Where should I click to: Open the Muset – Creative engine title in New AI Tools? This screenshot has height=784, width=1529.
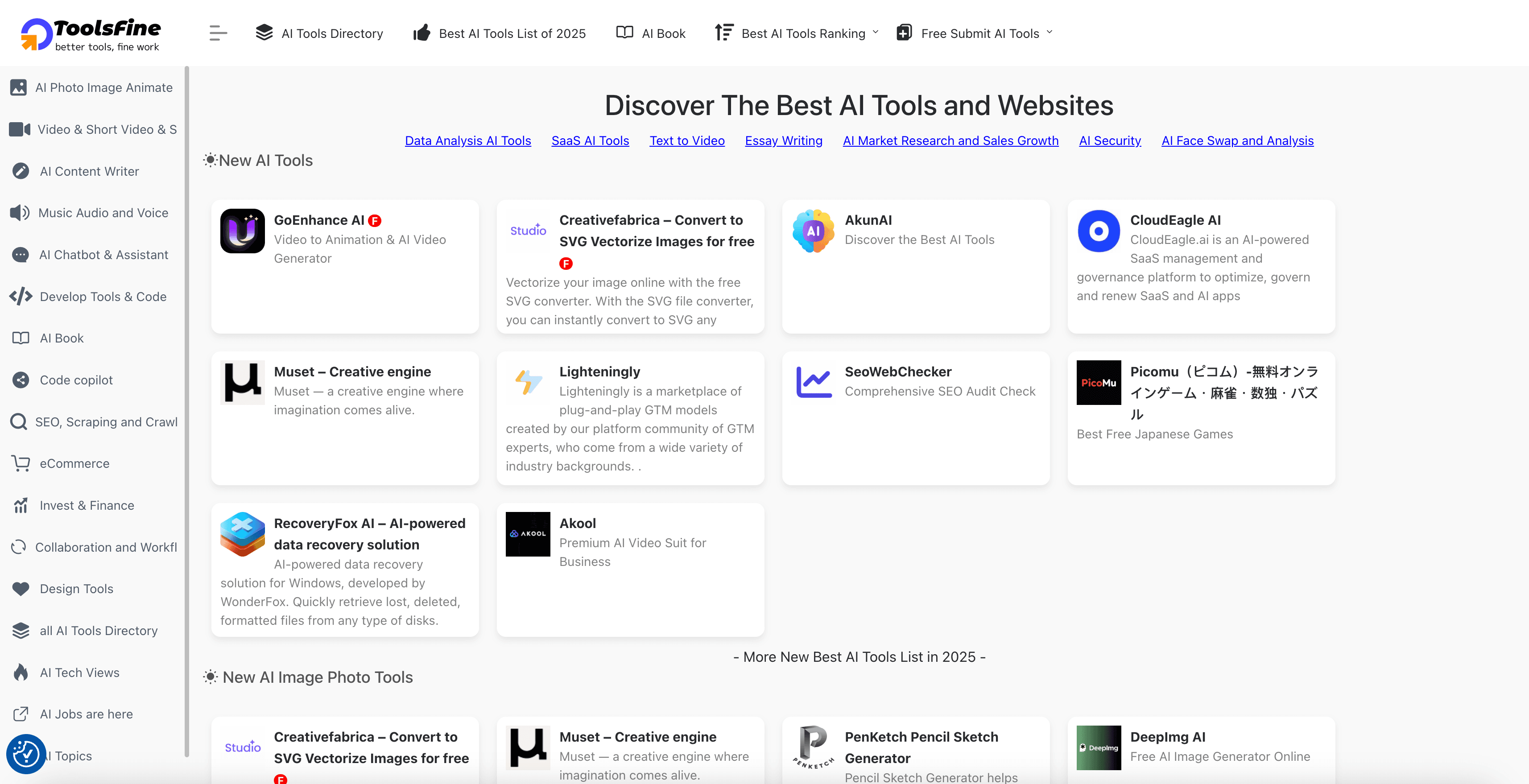352,372
